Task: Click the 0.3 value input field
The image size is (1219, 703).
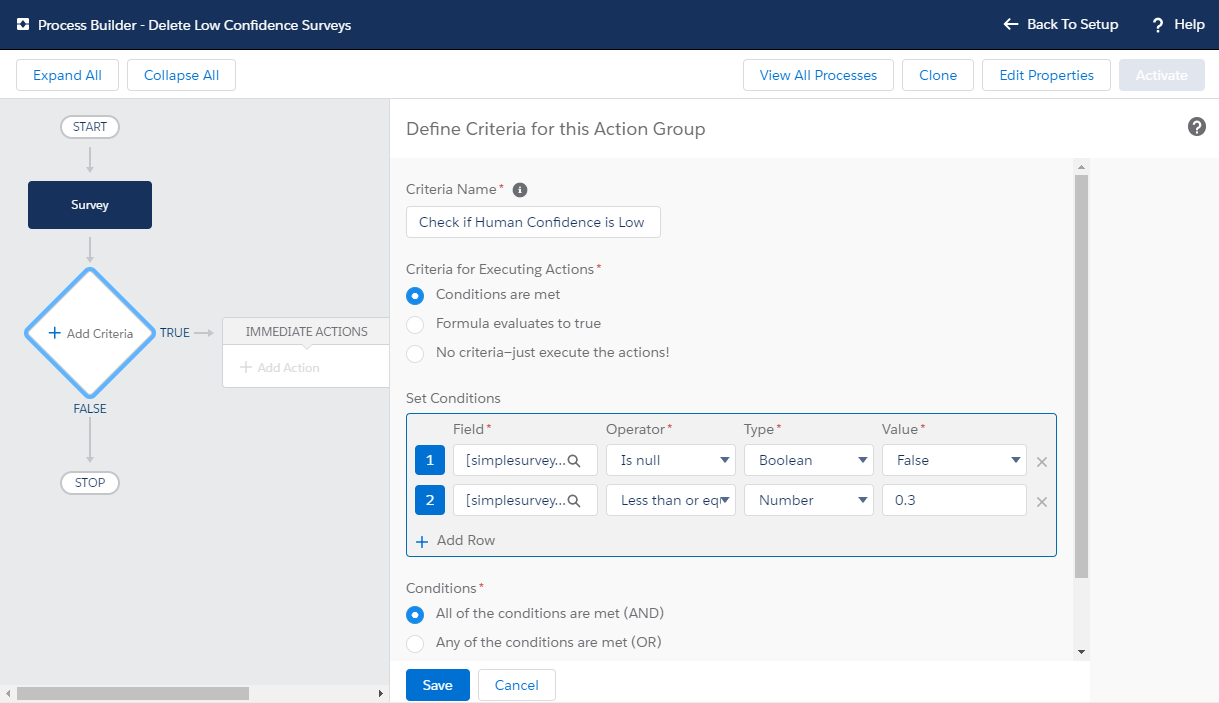Action: (x=954, y=500)
